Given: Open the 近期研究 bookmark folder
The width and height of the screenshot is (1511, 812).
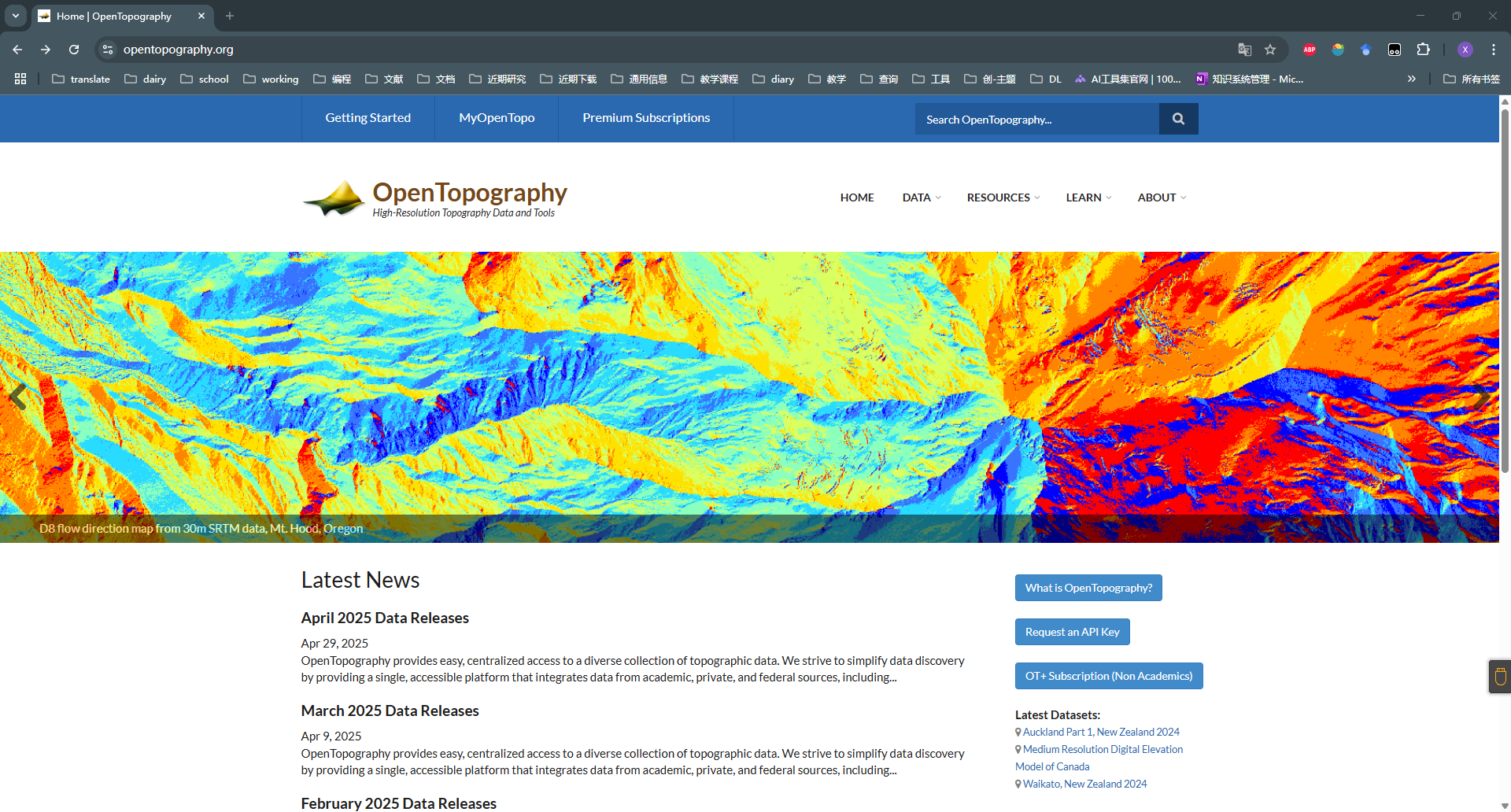Looking at the screenshot, I should [497, 79].
